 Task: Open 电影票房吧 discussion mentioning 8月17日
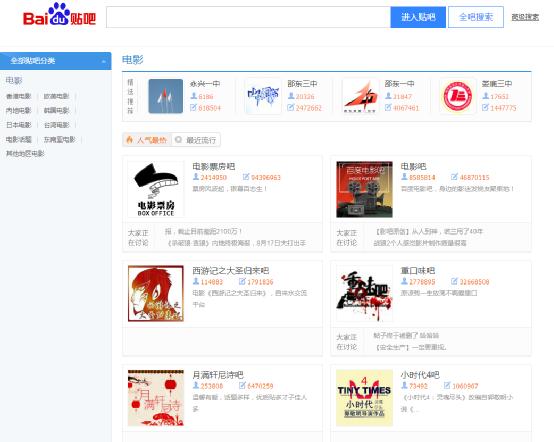pos(237,243)
